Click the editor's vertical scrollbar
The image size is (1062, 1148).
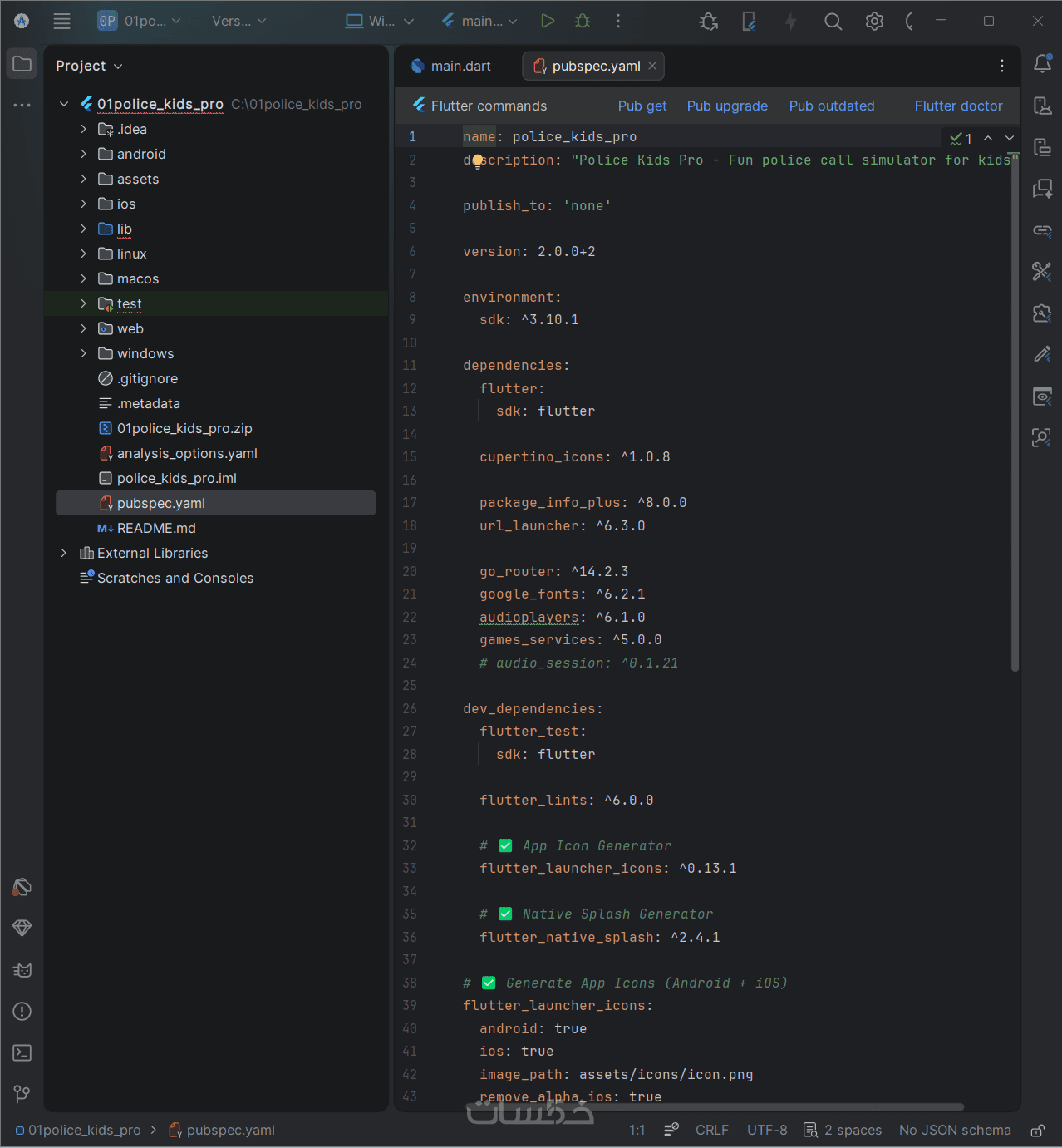click(x=1015, y=416)
